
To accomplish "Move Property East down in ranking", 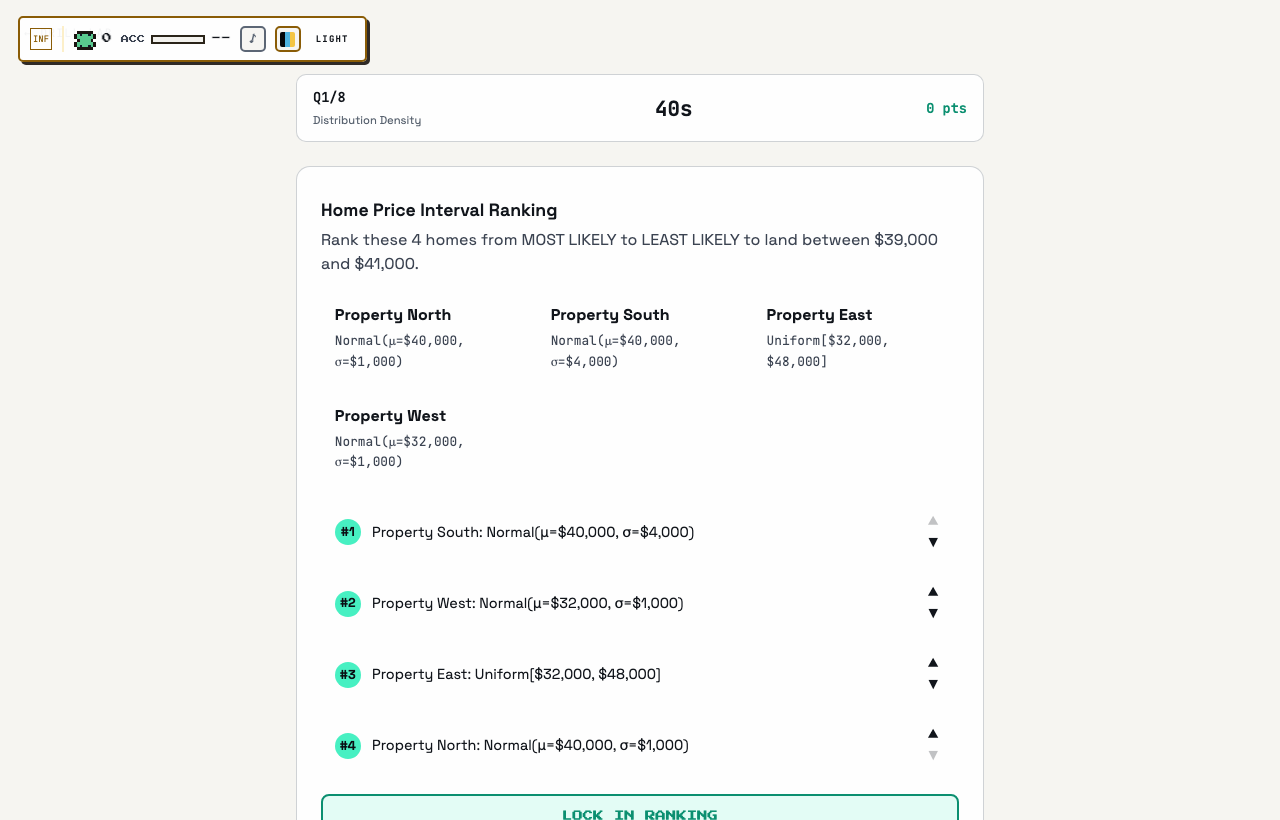I will [x=933, y=684].
